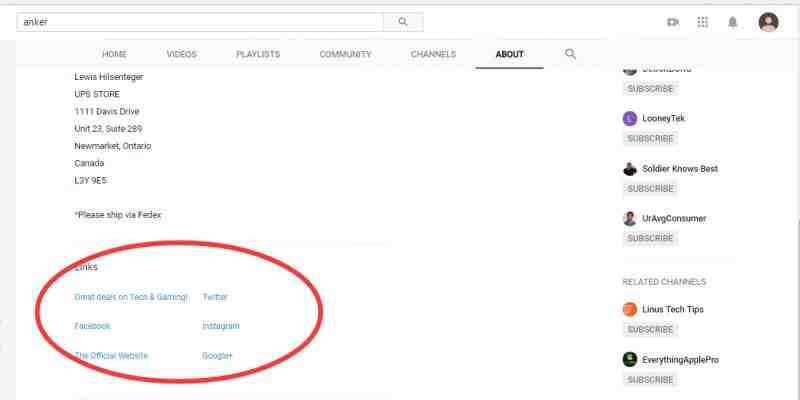Subscribe to UrAvgConsumer
Image resolution: width=800 pixels, height=400 pixels.
pos(650,238)
